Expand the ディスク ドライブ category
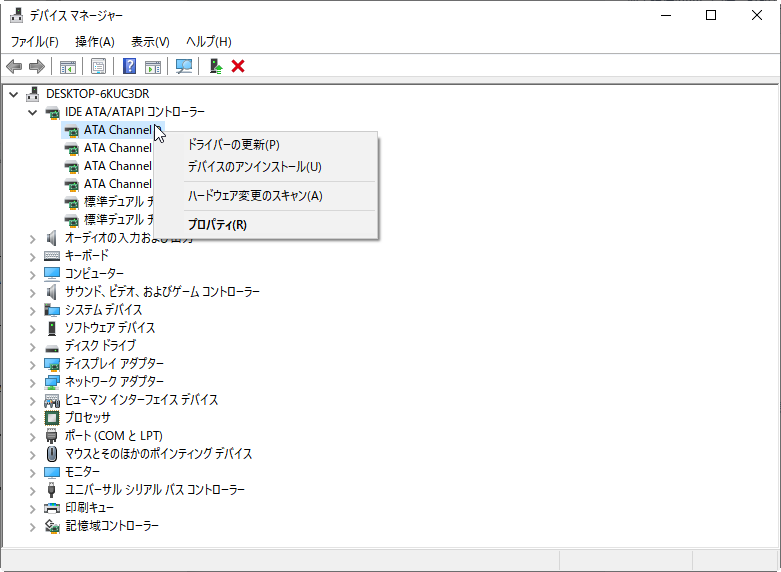The height and width of the screenshot is (572, 781). pyautogui.click(x=33, y=346)
